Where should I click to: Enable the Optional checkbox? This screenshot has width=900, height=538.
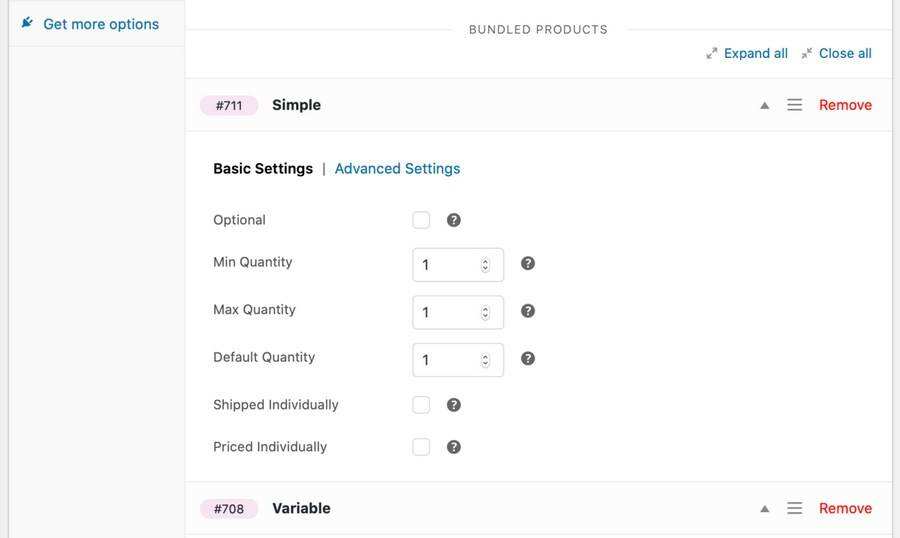click(421, 220)
